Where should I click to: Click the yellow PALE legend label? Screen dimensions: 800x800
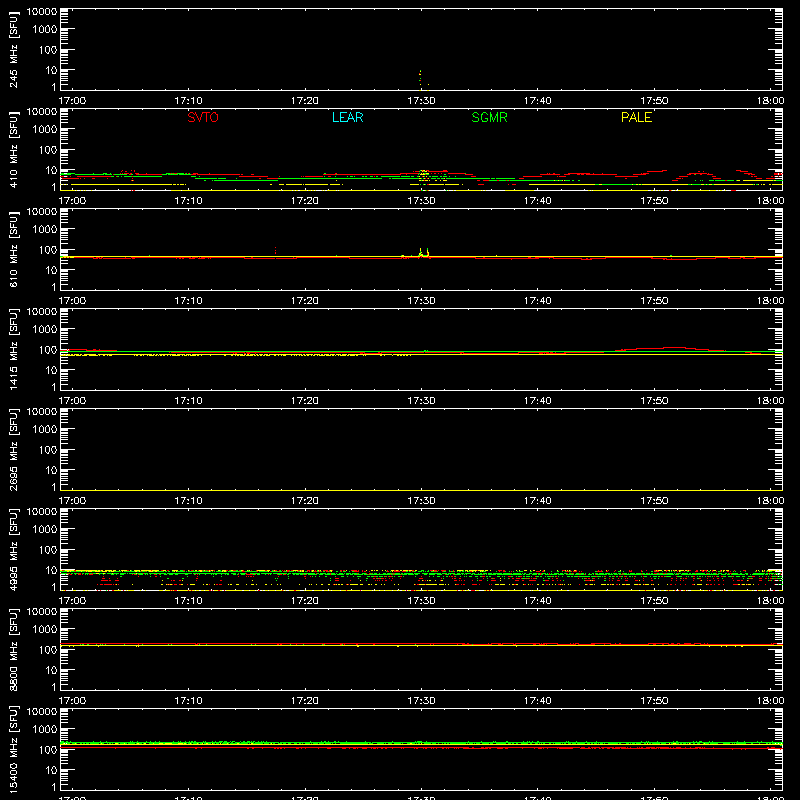[x=636, y=117]
